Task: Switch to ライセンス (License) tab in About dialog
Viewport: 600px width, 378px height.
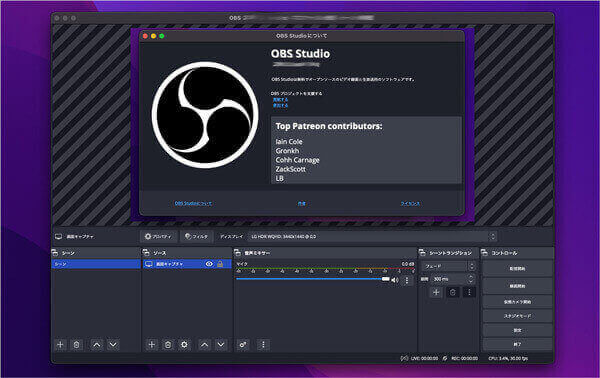Action: [410, 204]
